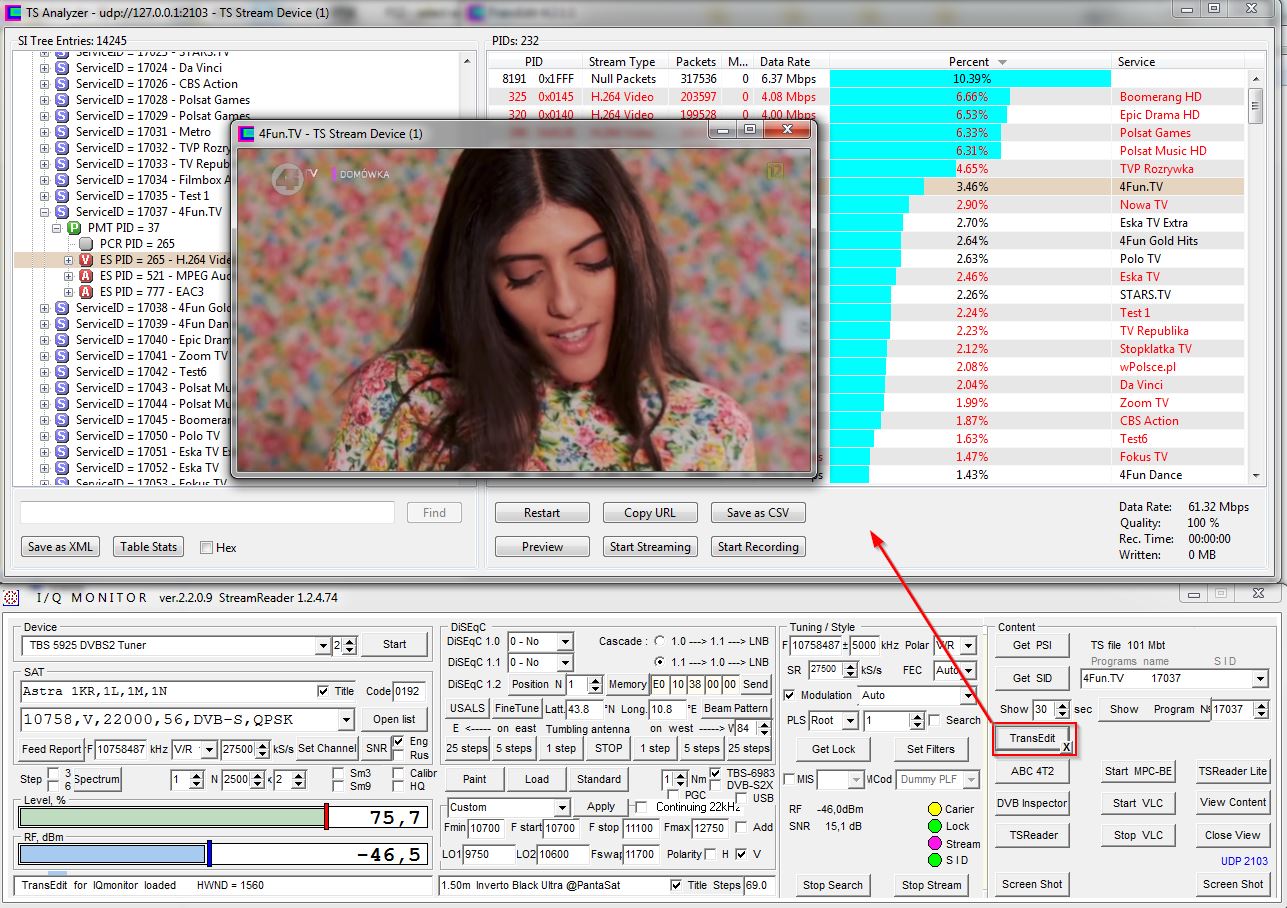Image resolution: width=1287 pixels, height=908 pixels.
Task: Click the Stop Stream button
Action: (931, 884)
